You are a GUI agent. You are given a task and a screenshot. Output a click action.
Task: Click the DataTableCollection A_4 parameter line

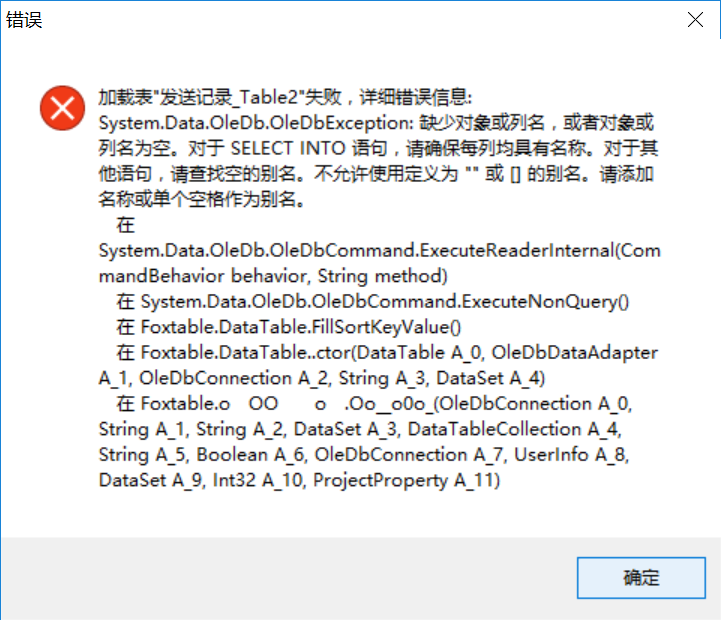click(x=360, y=429)
